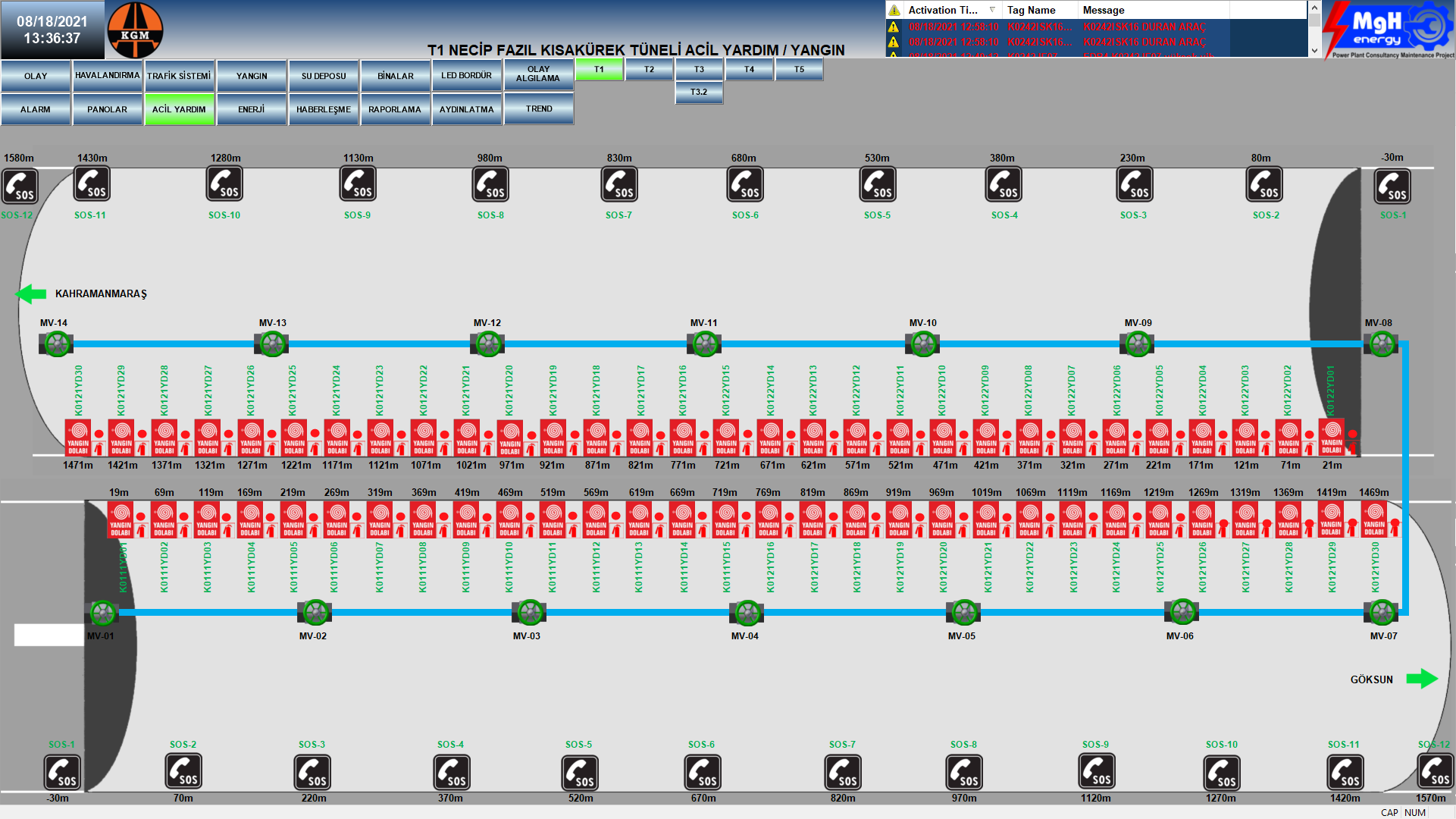Click the bottom SOS-8 phone icon at 970m

963,773
